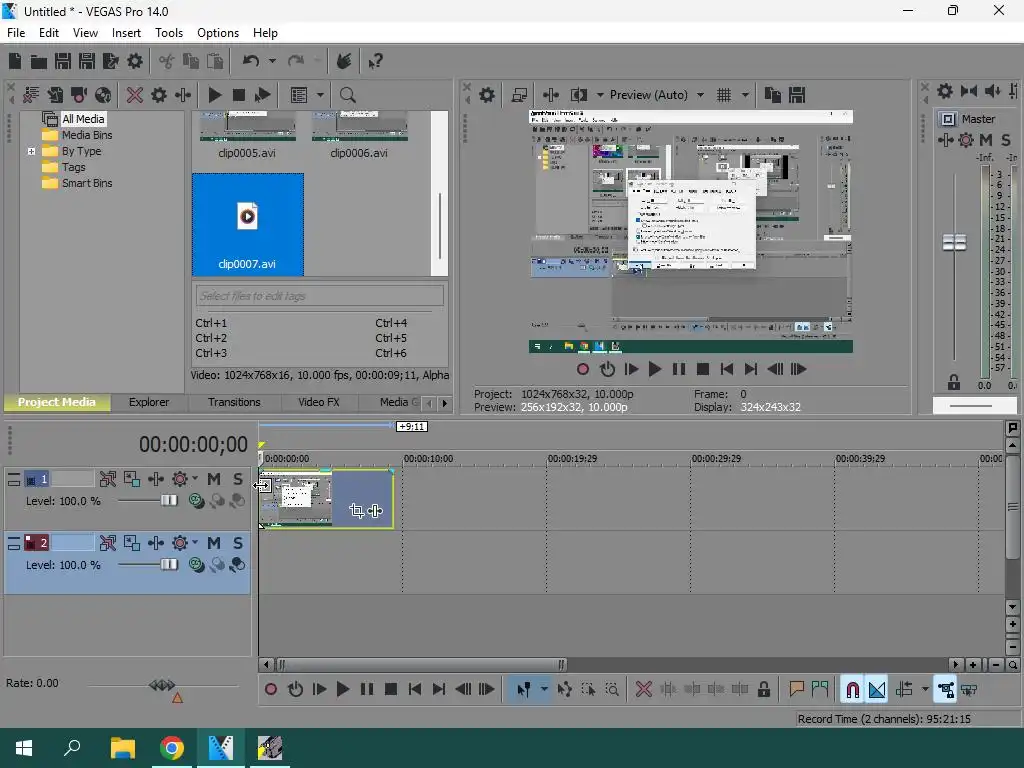
Task: Click the Capture Video camera icon
Action: pyautogui.click(x=79, y=95)
